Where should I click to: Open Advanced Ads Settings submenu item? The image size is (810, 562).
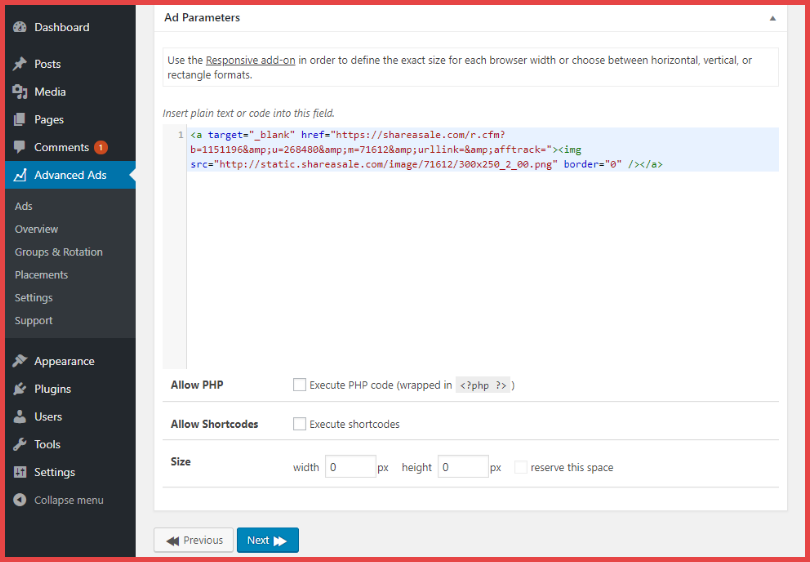(34, 298)
